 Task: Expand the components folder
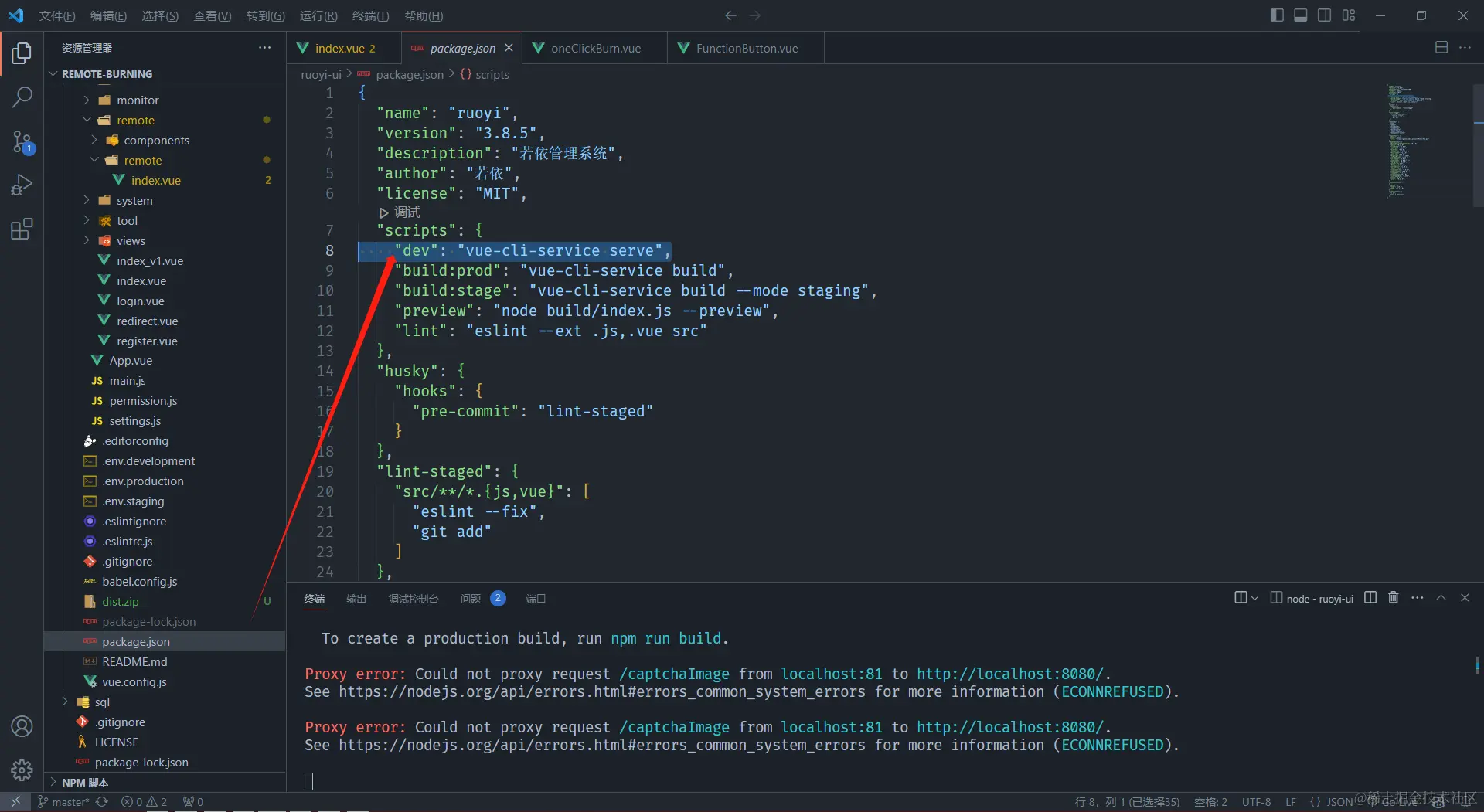click(156, 141)
